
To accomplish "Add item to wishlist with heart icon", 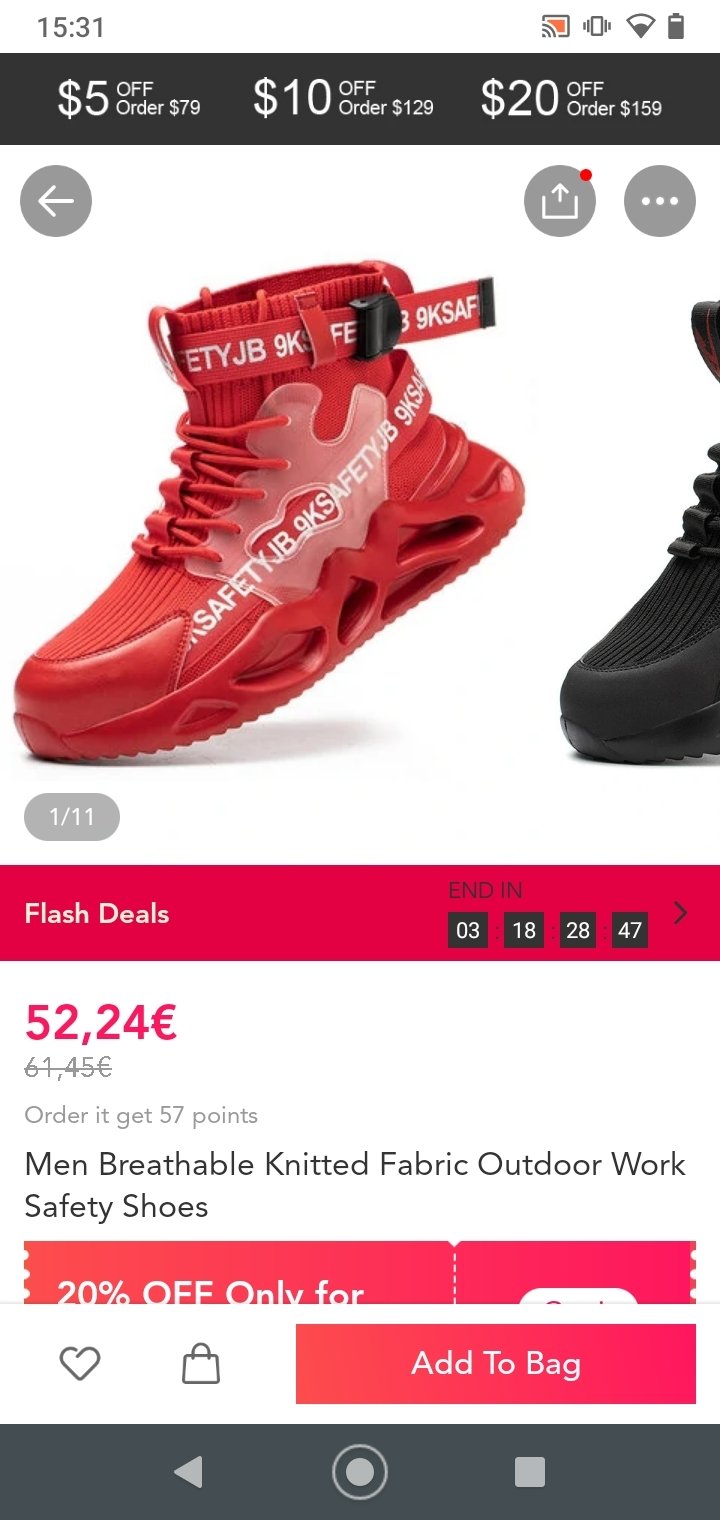I will pos(80,1363).
